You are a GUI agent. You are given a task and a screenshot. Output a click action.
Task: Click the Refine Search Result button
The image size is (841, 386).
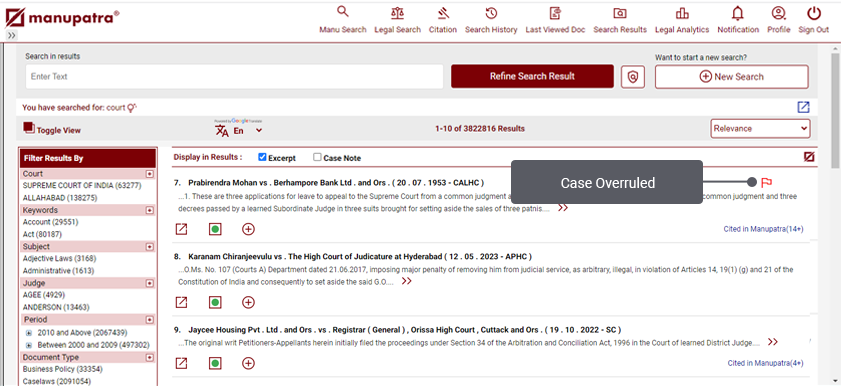coord(532,76)
